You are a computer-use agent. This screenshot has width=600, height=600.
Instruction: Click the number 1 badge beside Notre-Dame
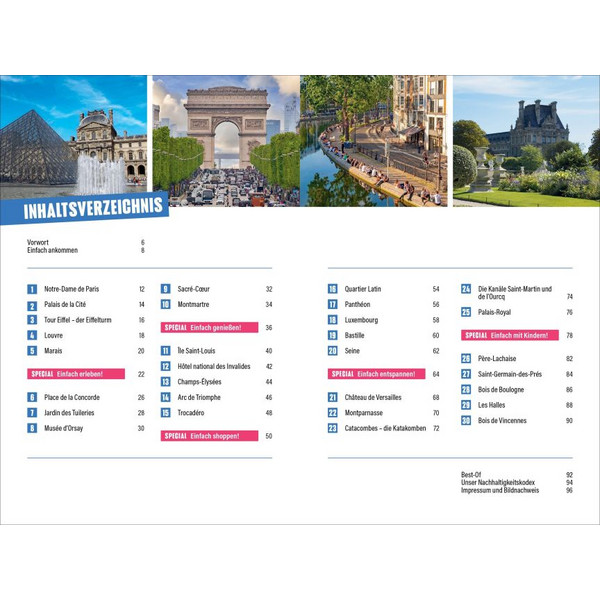click(32, 289)
